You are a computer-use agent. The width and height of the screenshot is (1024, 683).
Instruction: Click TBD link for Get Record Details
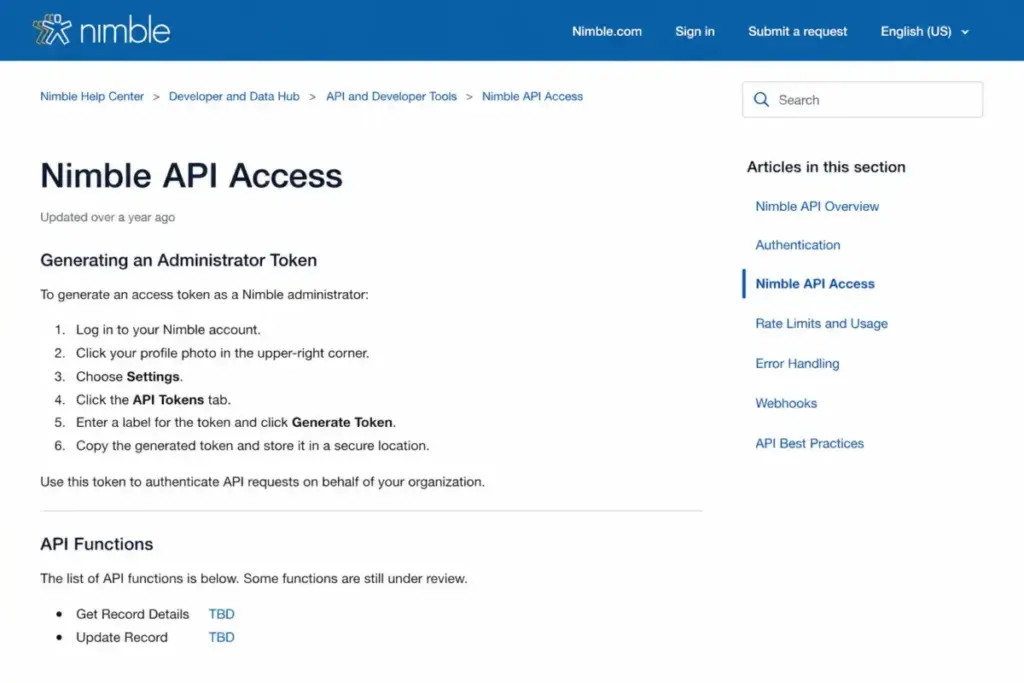coord(221,614)
